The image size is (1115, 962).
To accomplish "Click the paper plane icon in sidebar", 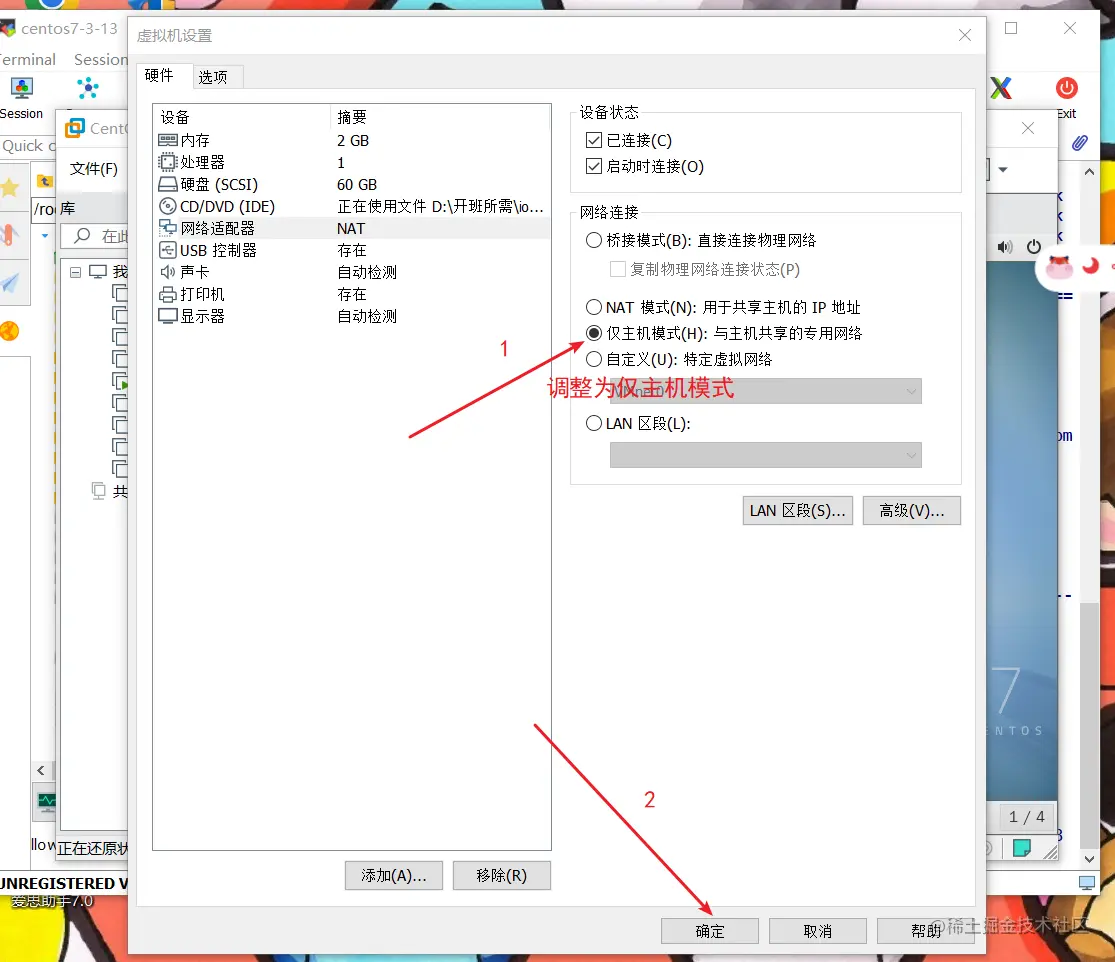I will [10, 283].
